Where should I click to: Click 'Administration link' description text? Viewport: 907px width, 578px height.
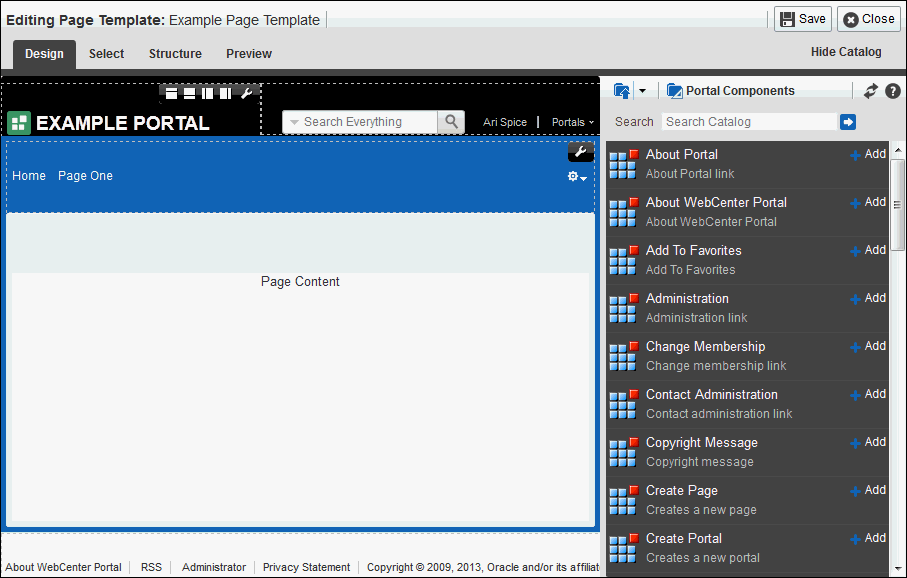(x=696, y=318)
